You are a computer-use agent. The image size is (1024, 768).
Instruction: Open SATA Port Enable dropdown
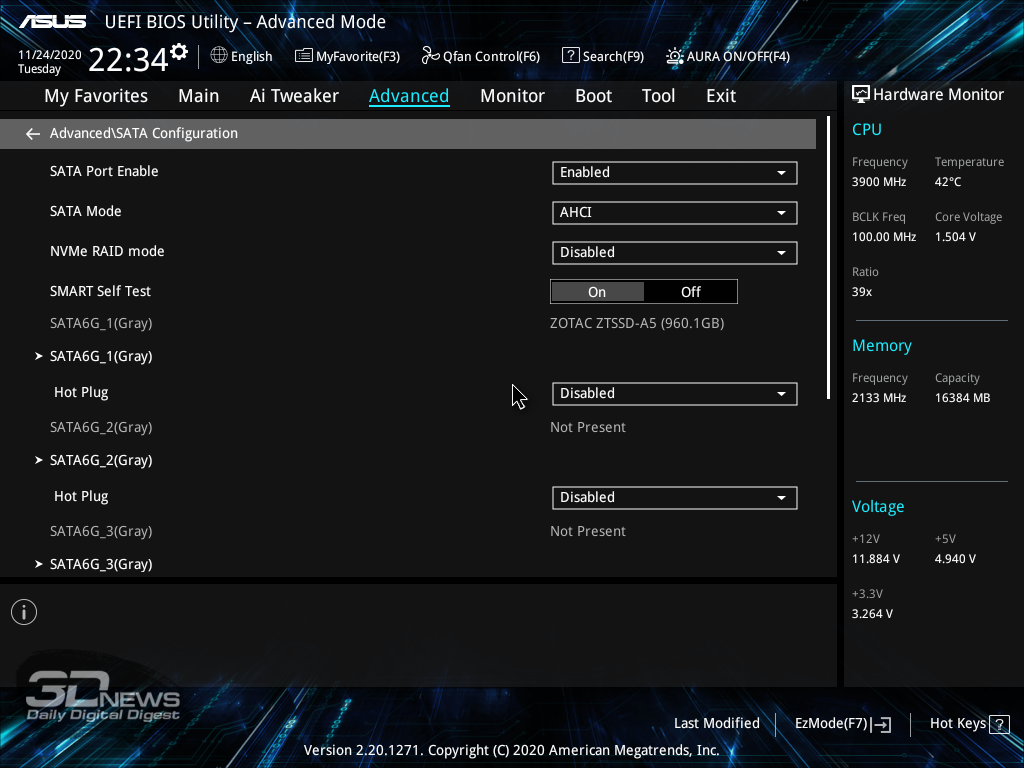(675, 173)
